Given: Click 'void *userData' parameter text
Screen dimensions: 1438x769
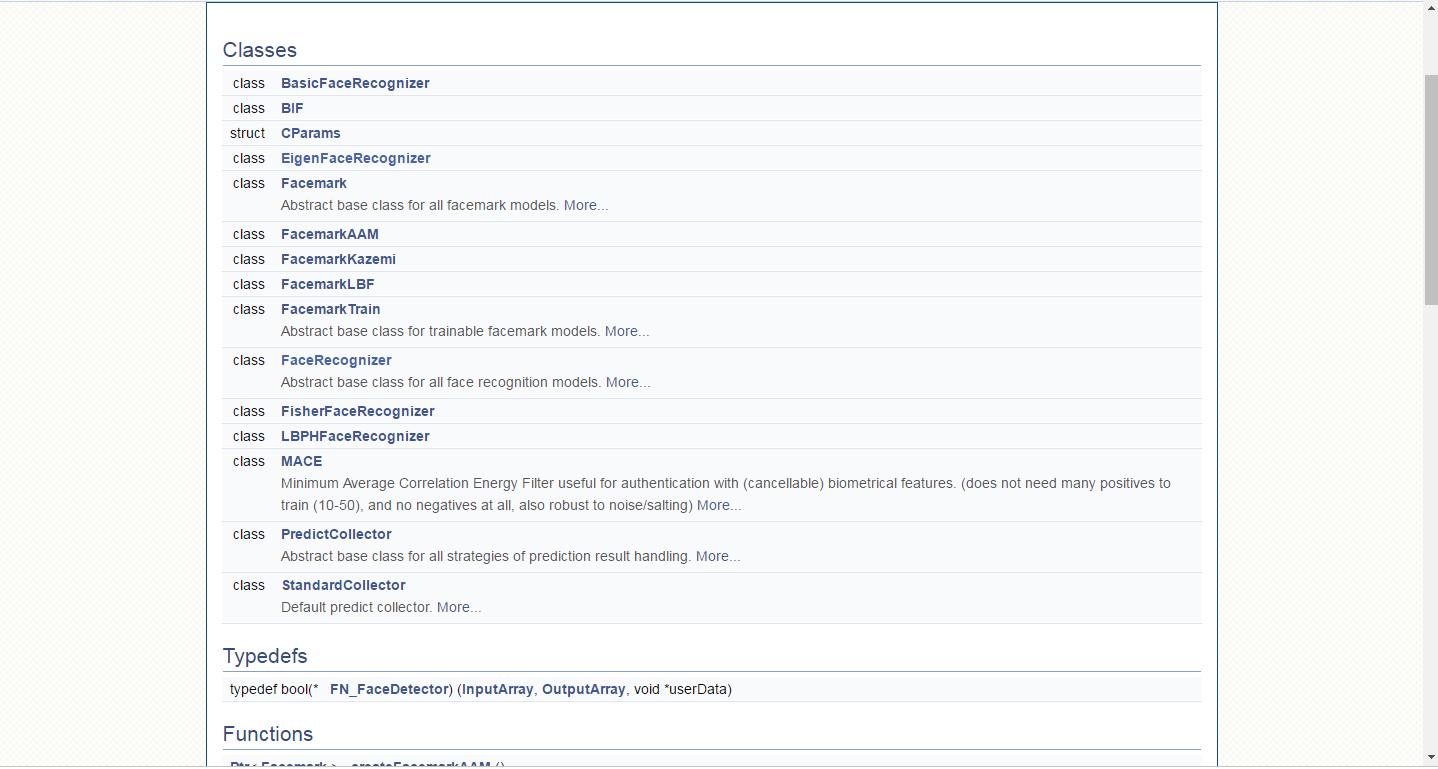Looking at the screenshot, I should 680,689.
